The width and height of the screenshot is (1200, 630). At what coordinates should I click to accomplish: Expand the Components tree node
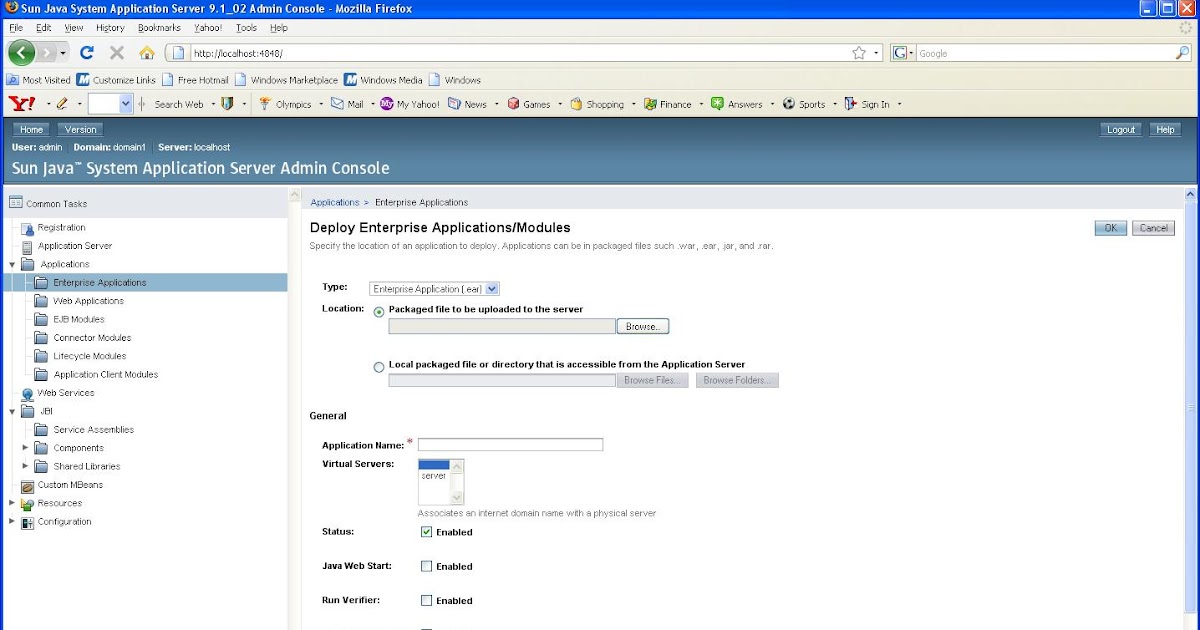[25, 447]
